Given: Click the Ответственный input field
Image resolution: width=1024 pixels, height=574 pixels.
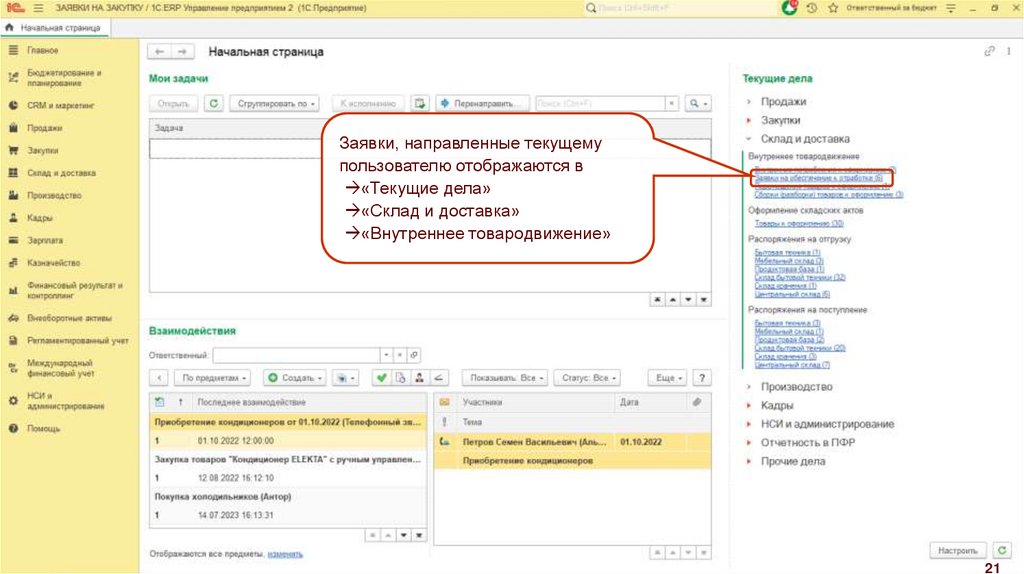Looking at the screenshot, I should tap(296, 355).
